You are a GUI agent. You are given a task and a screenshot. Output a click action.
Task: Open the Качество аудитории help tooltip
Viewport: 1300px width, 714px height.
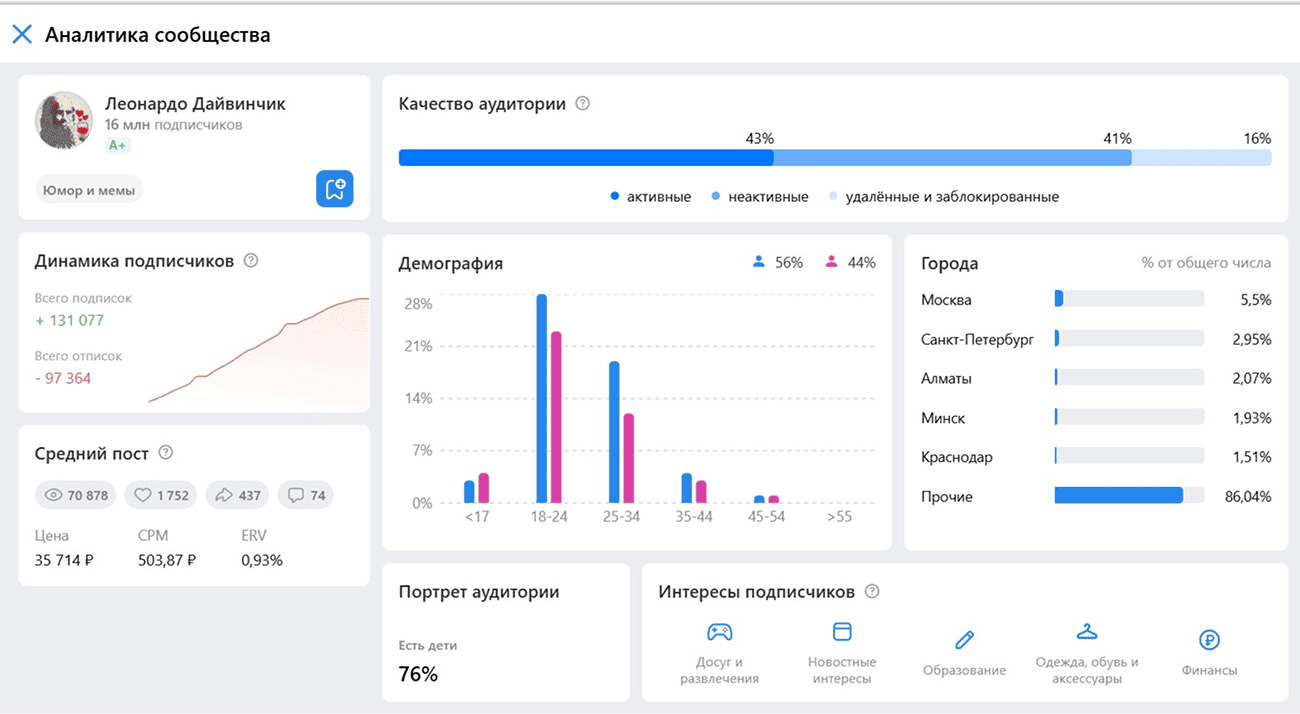pyautogui.click(x=583, y=103)
